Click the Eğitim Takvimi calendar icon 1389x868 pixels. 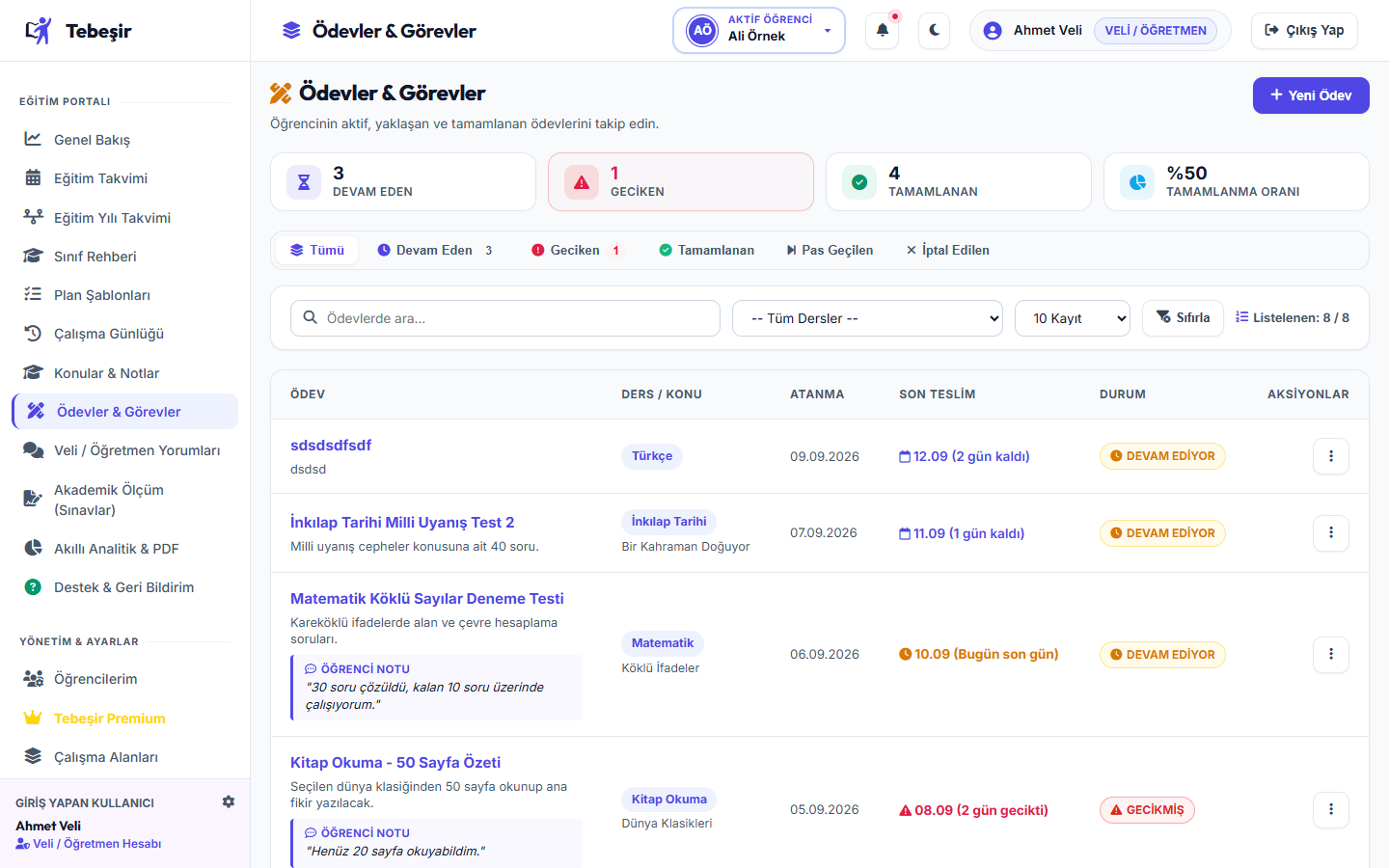click(33, 178)
